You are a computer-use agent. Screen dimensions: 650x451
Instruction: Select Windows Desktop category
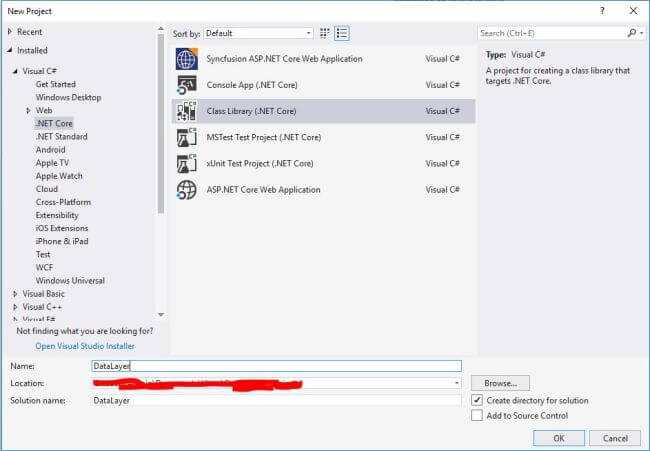(68, 97)
